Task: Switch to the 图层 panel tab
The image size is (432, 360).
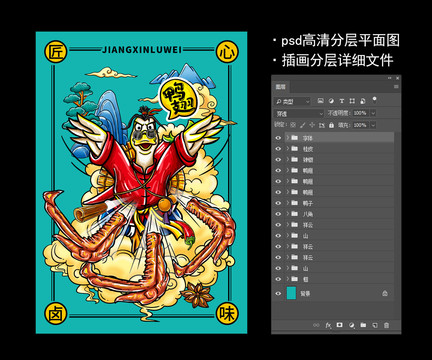Action: pyautogui.click(x=280, y=87)
